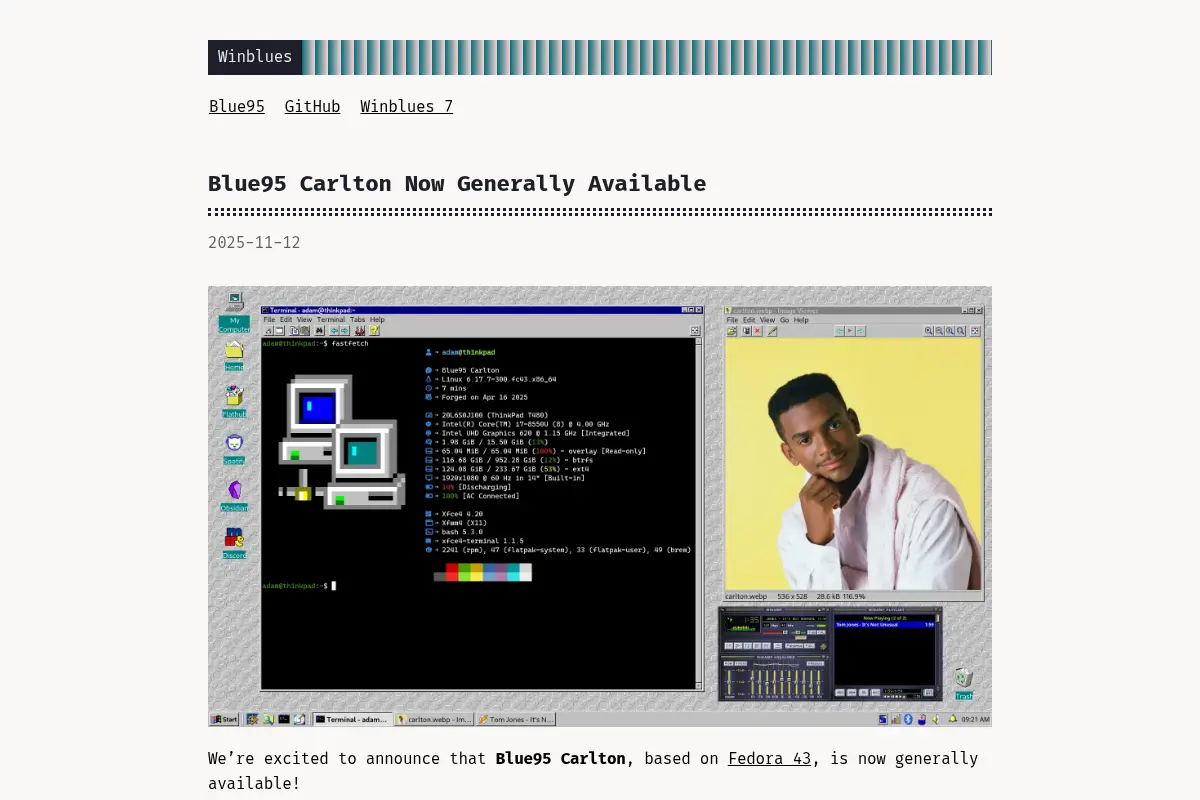Open the Winblues 7 navigation link

click(406, 107)
